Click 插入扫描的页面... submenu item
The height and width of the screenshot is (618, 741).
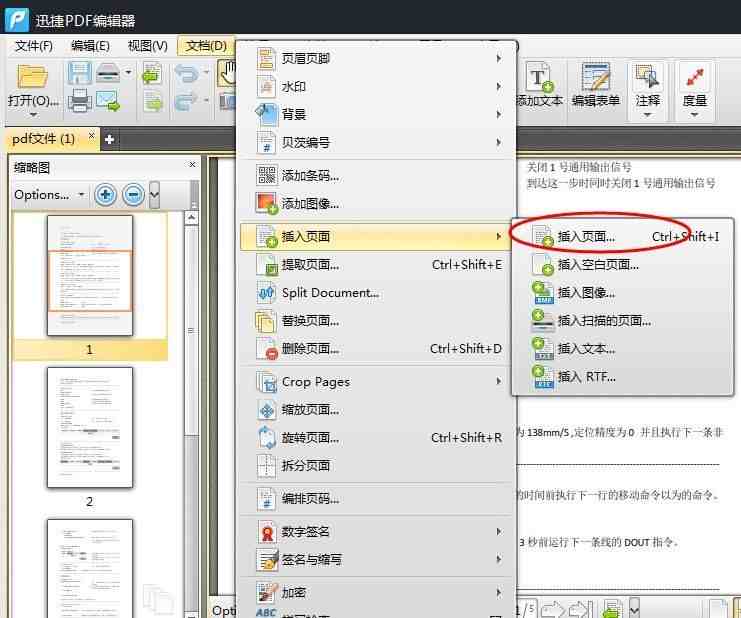tap(624, 321)
